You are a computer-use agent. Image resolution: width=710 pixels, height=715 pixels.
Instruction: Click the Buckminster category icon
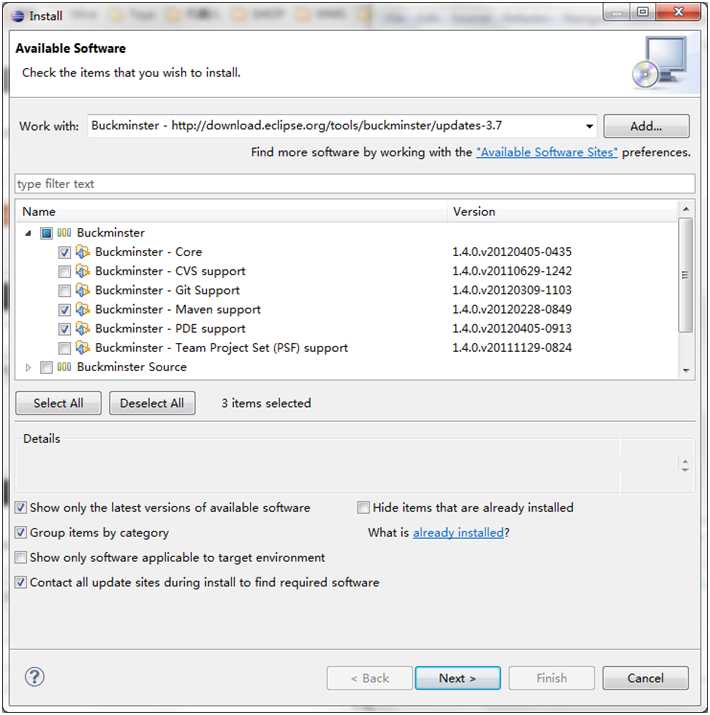click(64, 233)
